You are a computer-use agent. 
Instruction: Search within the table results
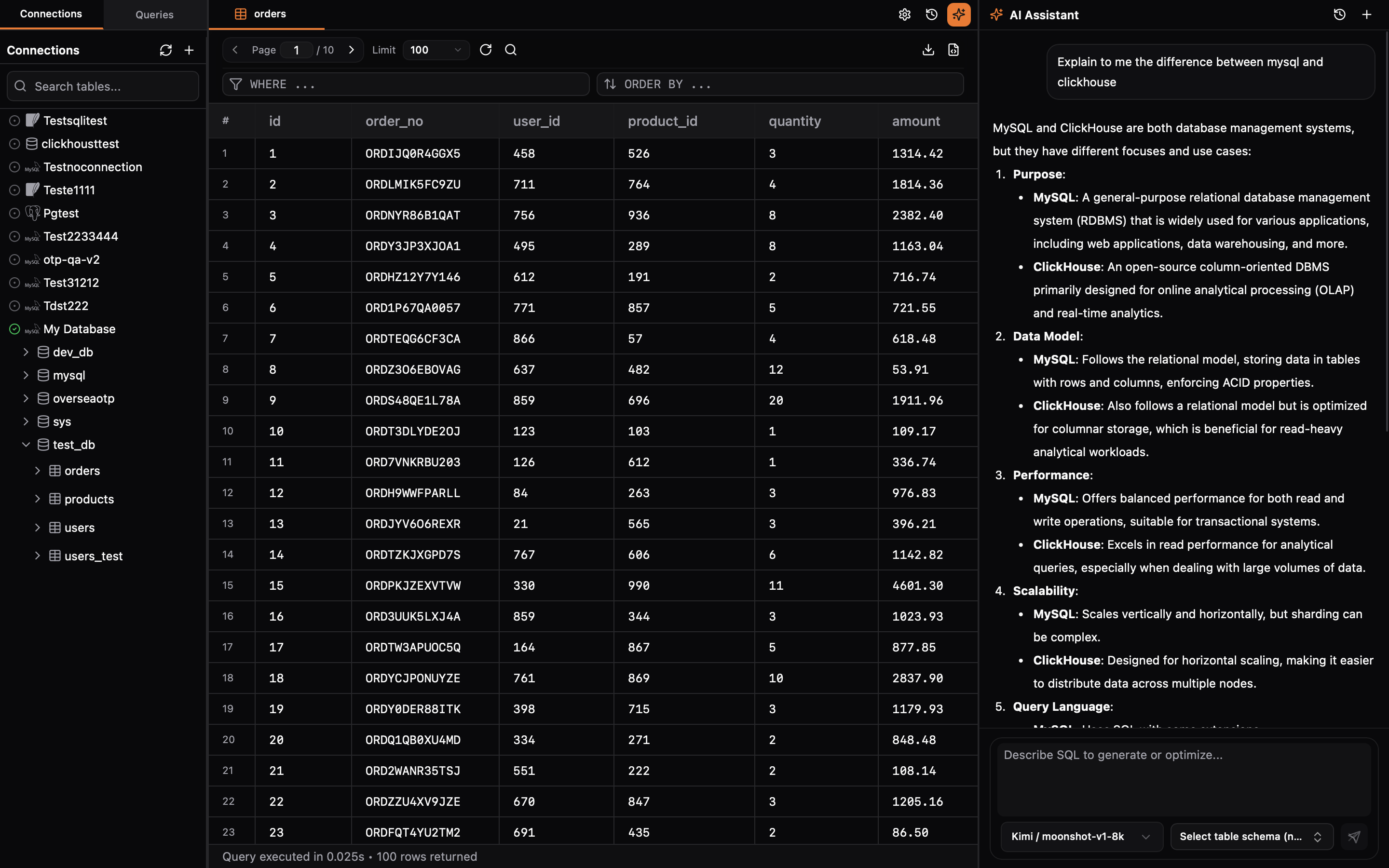[510, 50]
